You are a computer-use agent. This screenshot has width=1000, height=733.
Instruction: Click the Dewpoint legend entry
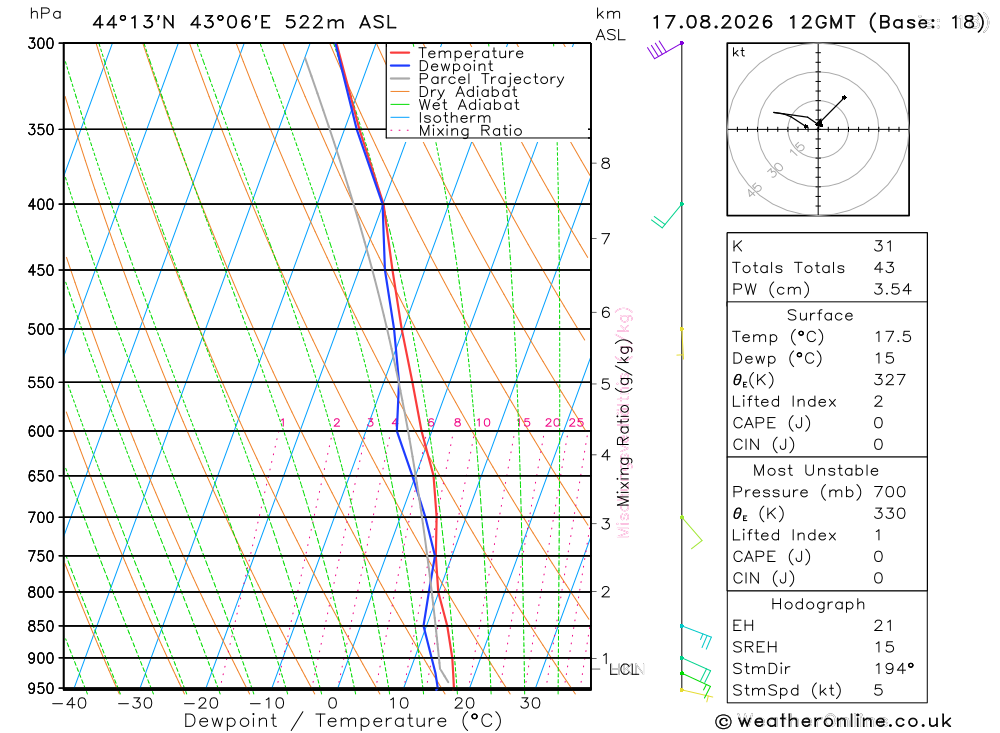tap(441, 66)
